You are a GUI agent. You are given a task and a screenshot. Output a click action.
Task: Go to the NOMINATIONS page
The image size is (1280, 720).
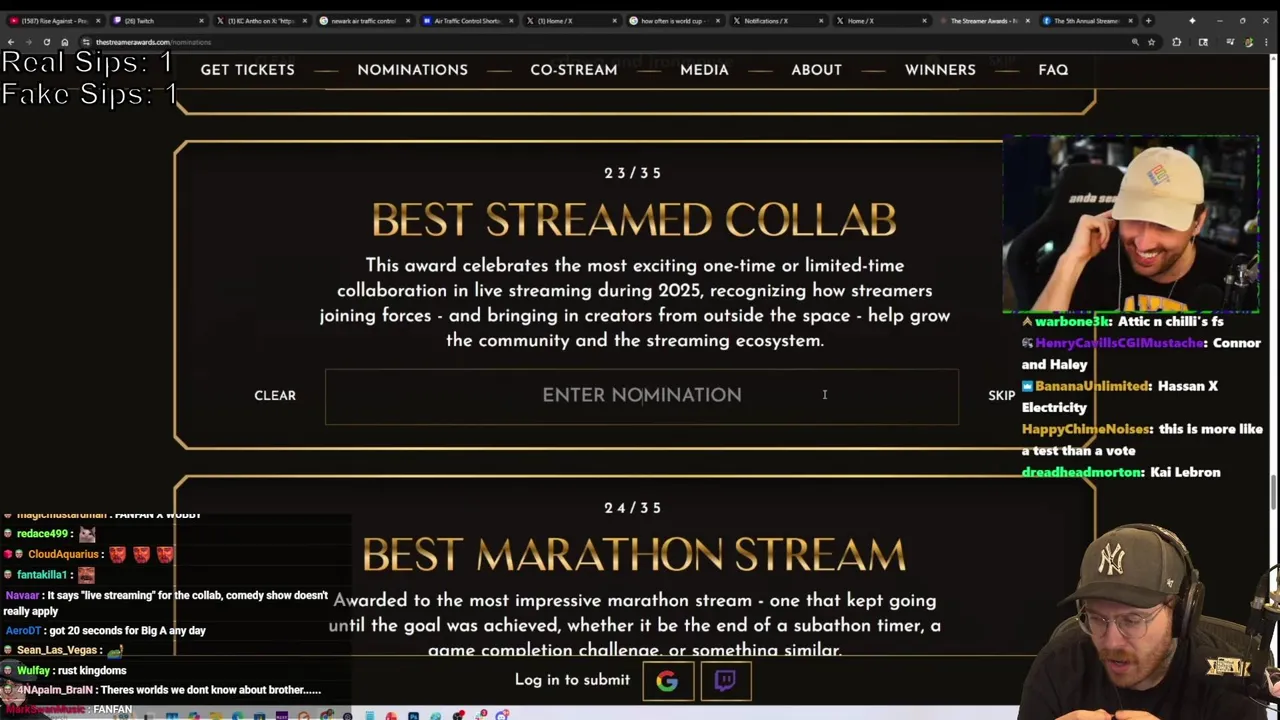pos(412,70)
